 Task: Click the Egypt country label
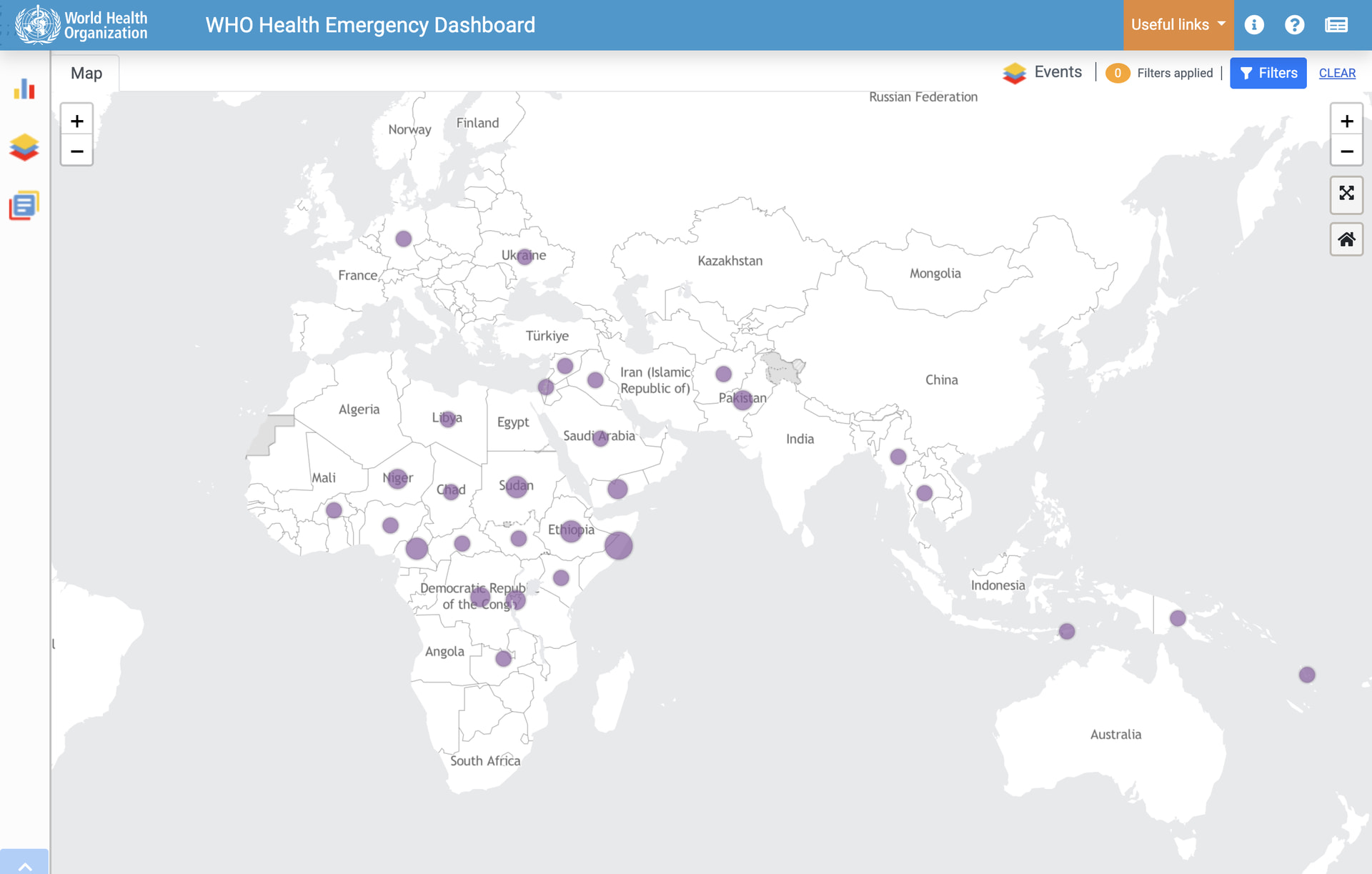click(513, 422)
